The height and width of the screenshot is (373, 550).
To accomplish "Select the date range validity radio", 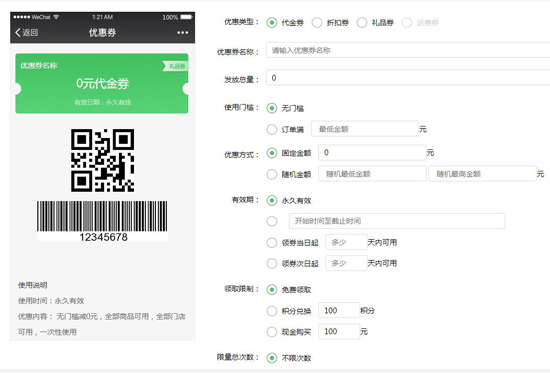I will [x=272, y=221].
